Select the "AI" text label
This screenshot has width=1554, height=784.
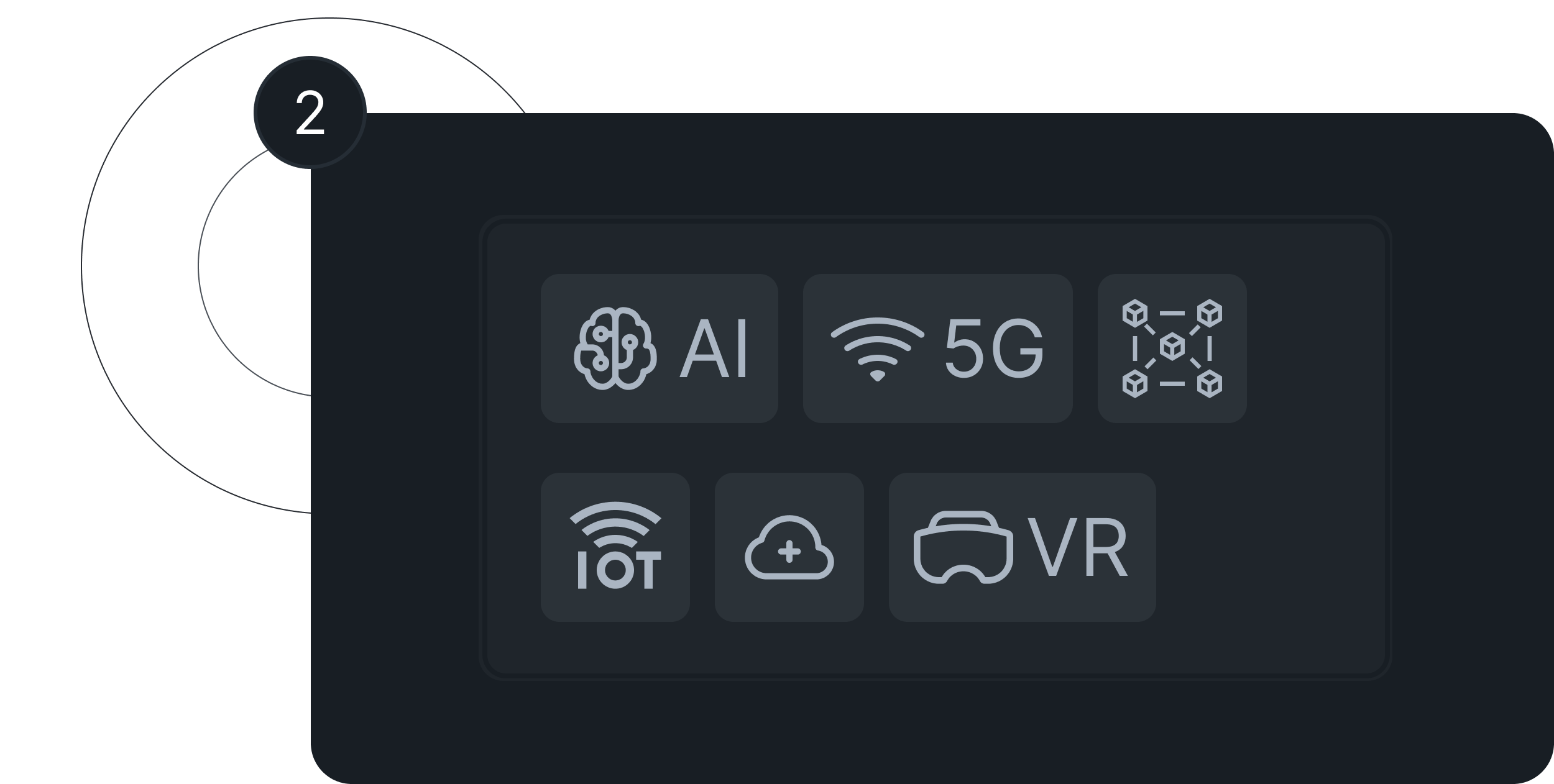tap(713, 349)
